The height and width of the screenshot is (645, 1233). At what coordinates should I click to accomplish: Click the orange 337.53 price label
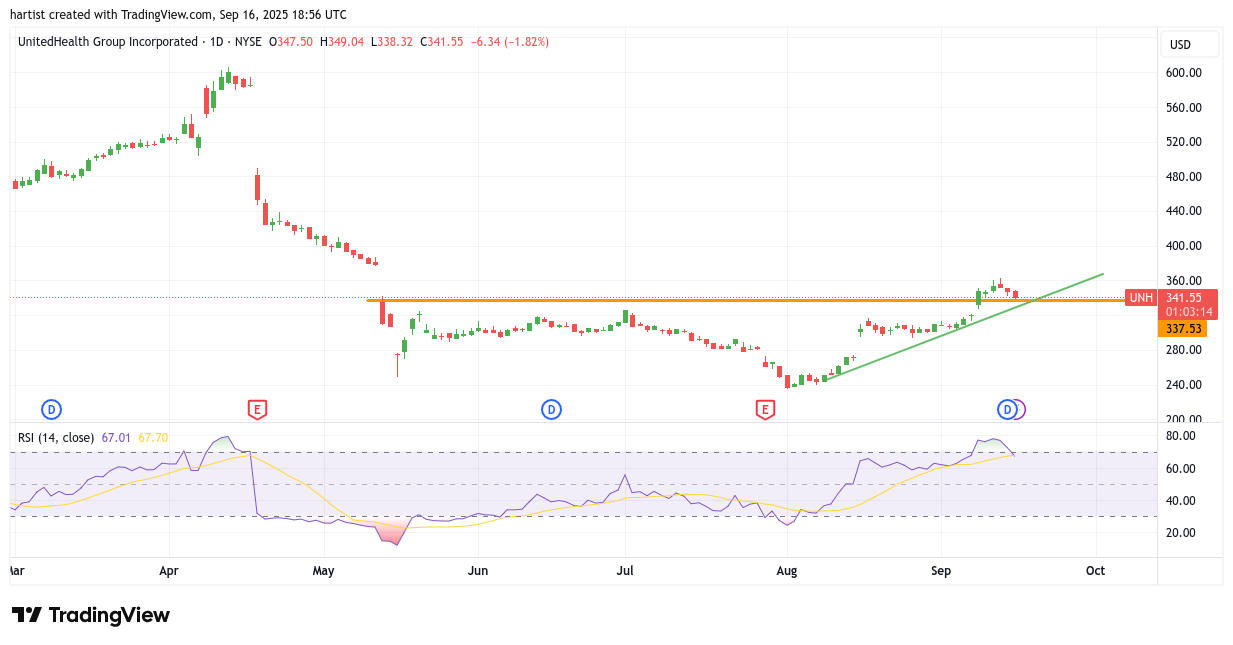tap(1183, 328)
